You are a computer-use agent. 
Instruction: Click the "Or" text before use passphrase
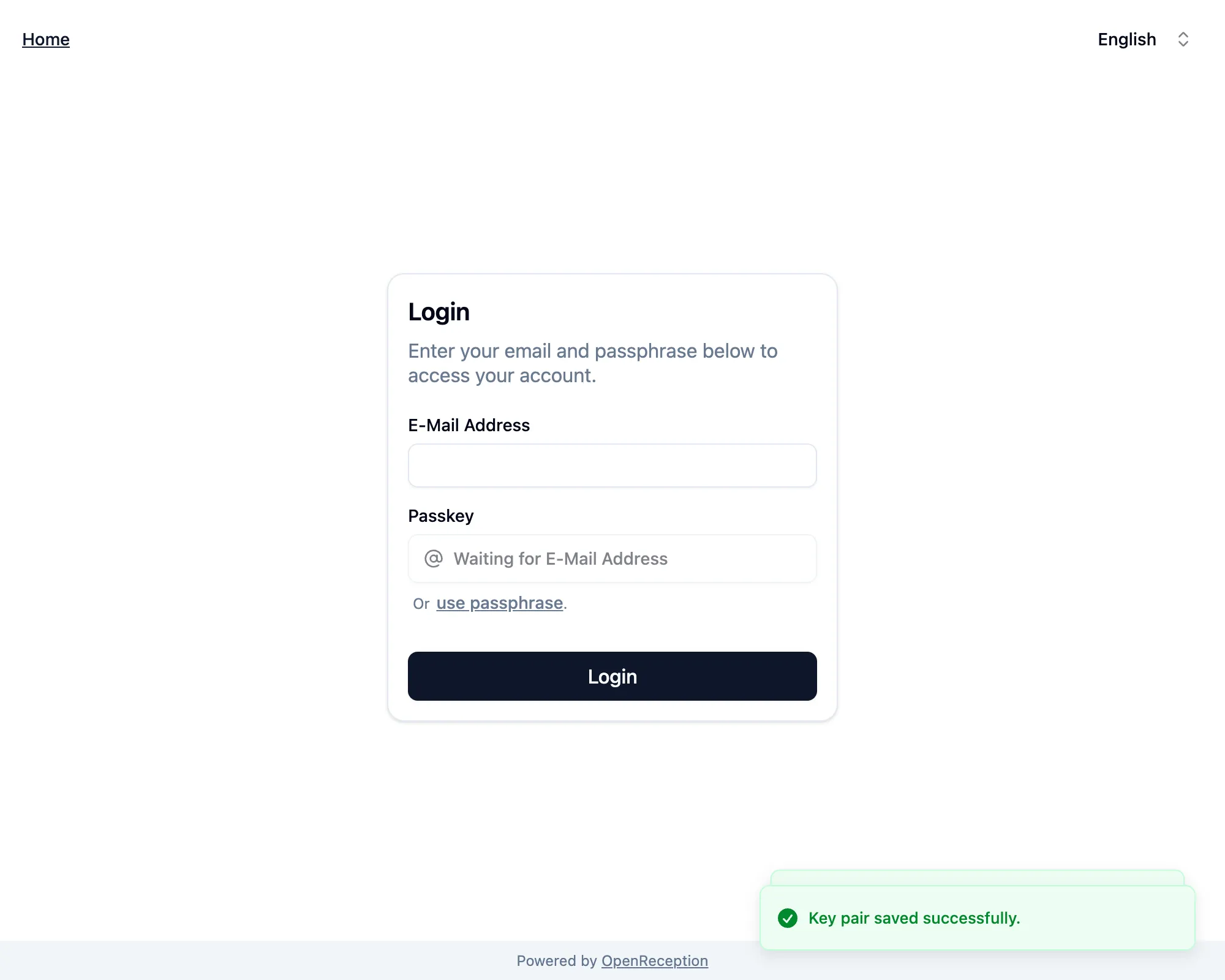point(421,604)
